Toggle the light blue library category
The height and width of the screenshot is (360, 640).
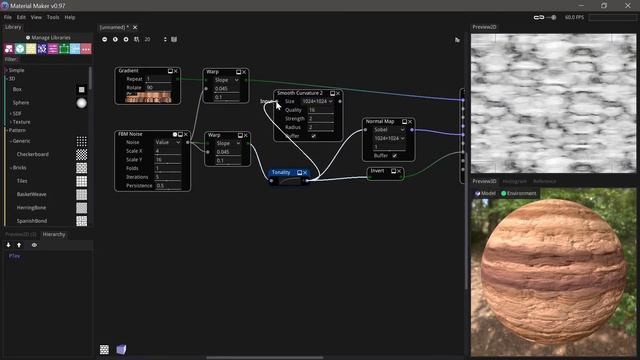(x=75, y=49)
